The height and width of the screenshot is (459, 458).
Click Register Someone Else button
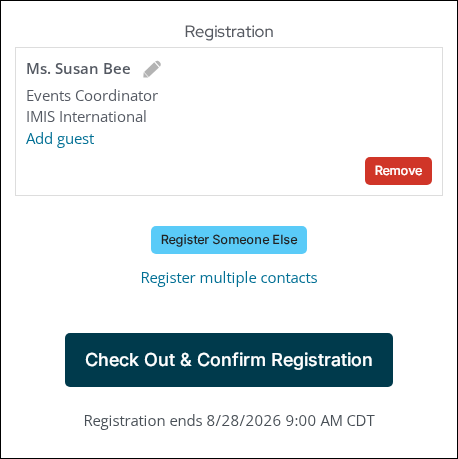[x=229, y=240]
